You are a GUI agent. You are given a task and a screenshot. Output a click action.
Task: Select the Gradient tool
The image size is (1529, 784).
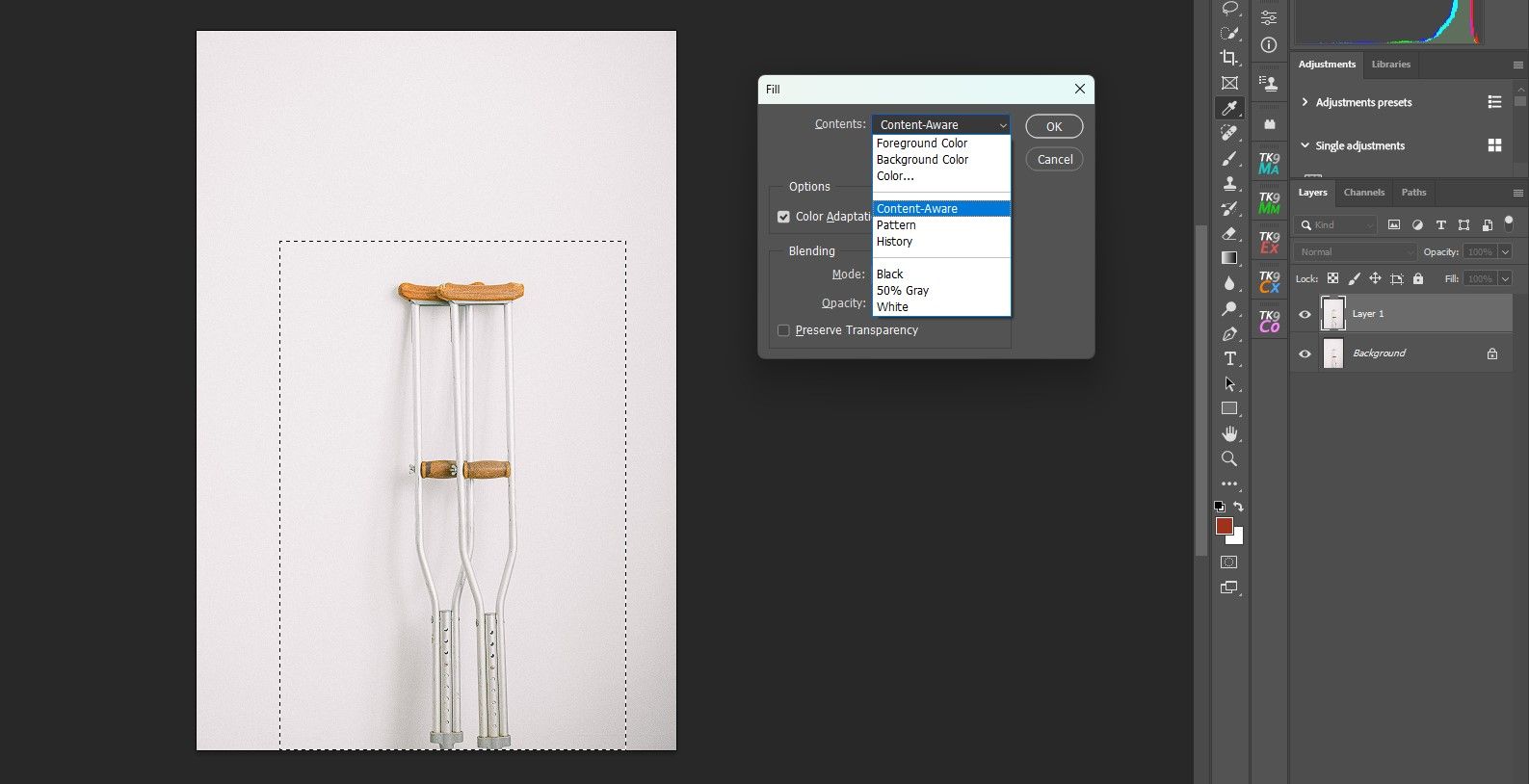coord(1229,258)
